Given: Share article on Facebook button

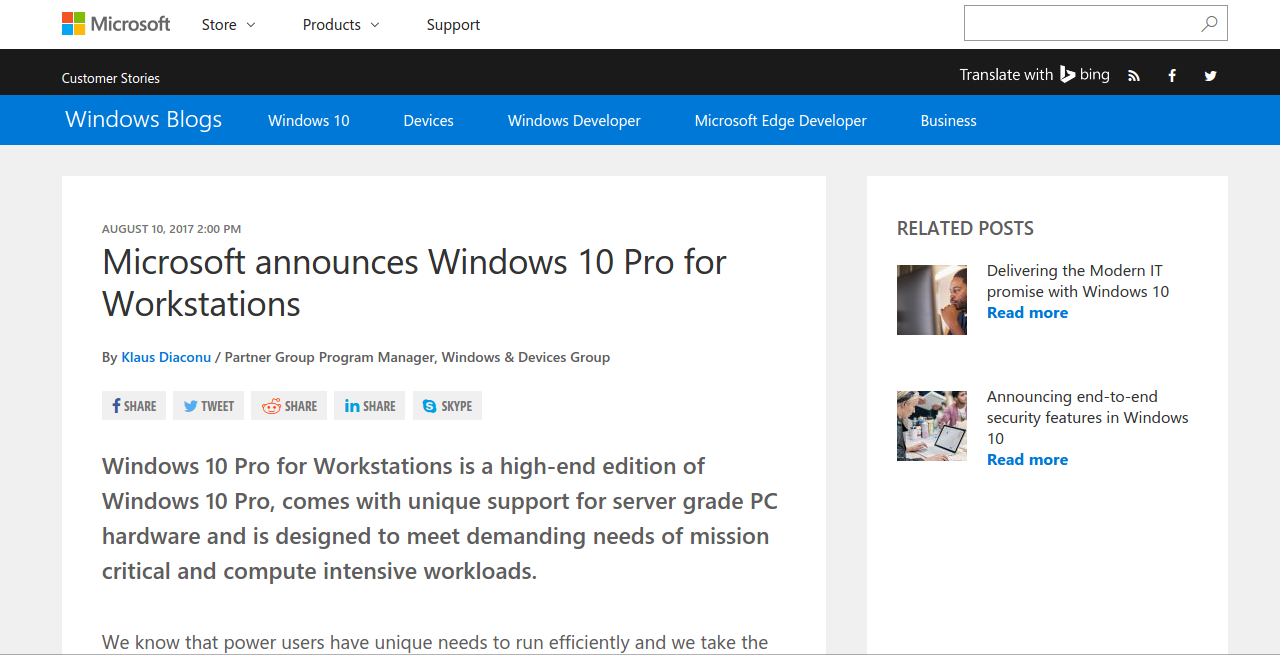Looking at the screenshot, I should [134, 405].
